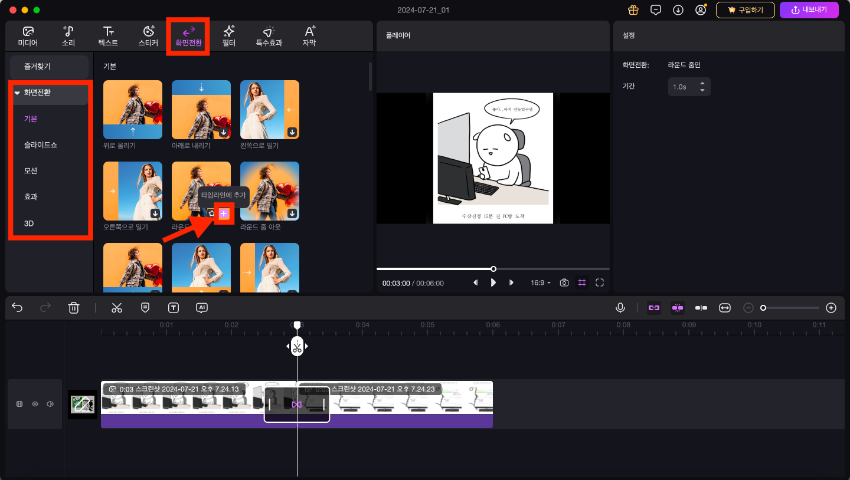Take a snapshot with the camera icon
The image size is (850, 480).
[x=564, y=283]
